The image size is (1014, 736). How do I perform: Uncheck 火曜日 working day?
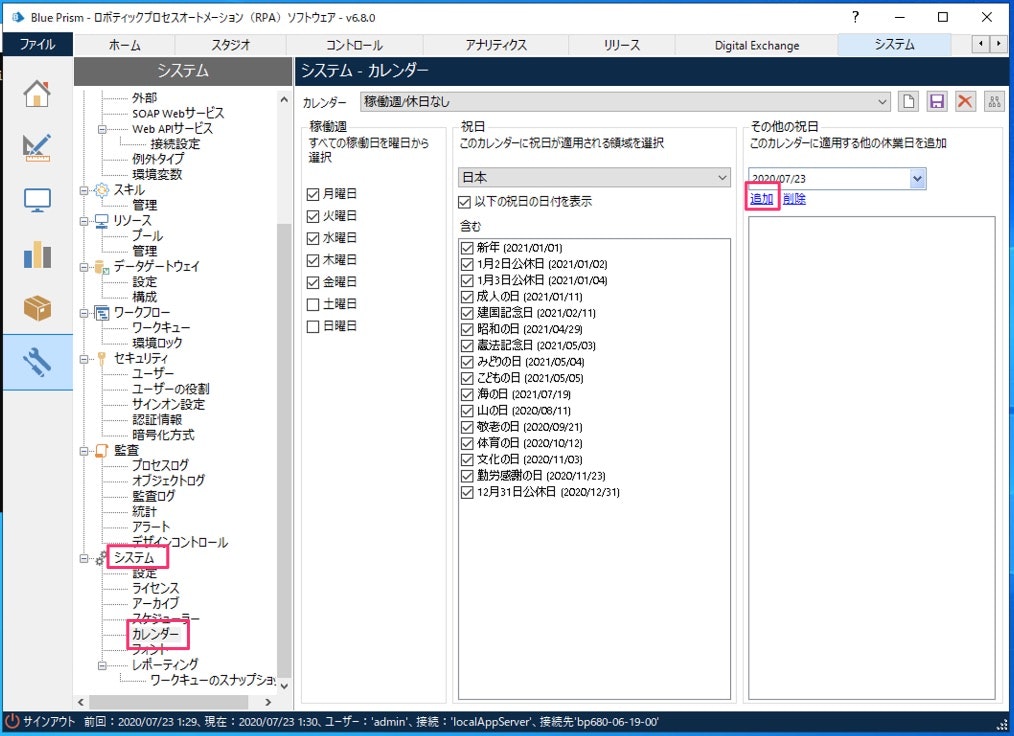(313, 216)
